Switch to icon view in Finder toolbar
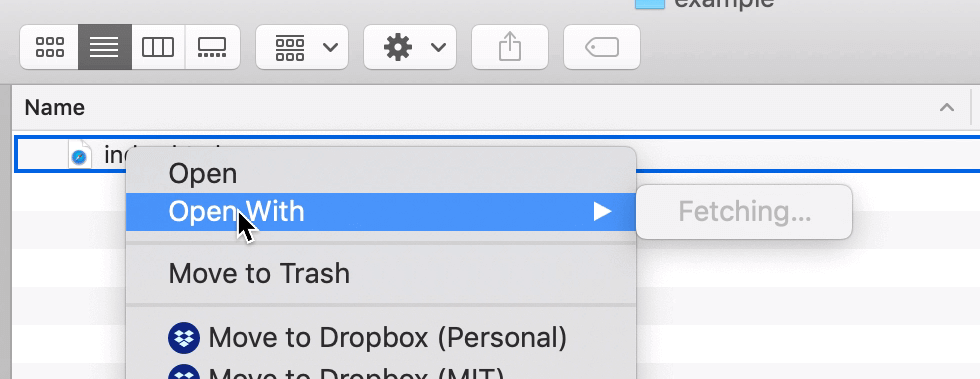This screenshot has width=980, height=379. pyautogui.click(x=49, y=47)
